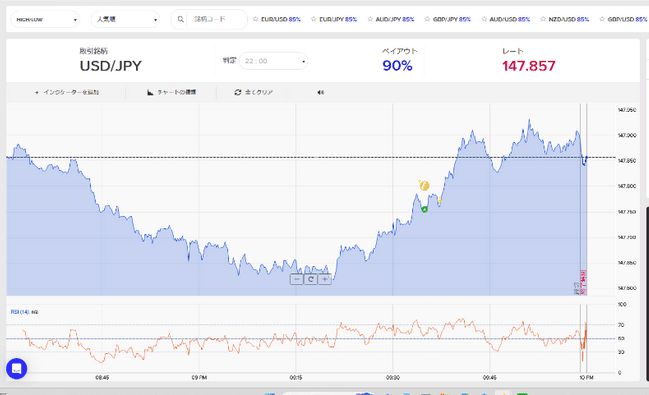Open the HIGH/LOW trade type dropdown
Image resolution: width=649 pixels, height=395 pixels.
[45, 19]
